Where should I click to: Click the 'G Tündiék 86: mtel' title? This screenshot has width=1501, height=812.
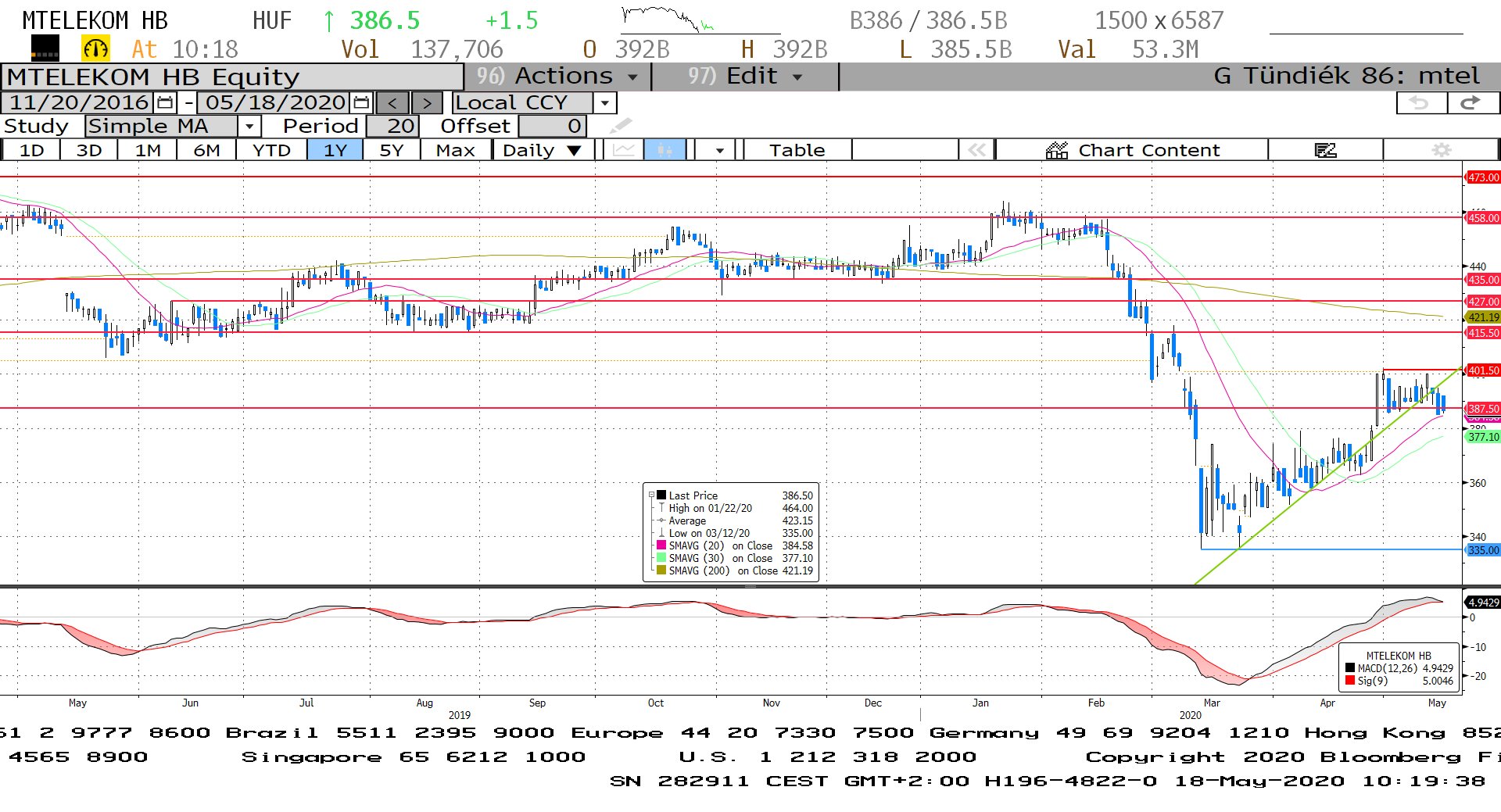(1346, 76)
